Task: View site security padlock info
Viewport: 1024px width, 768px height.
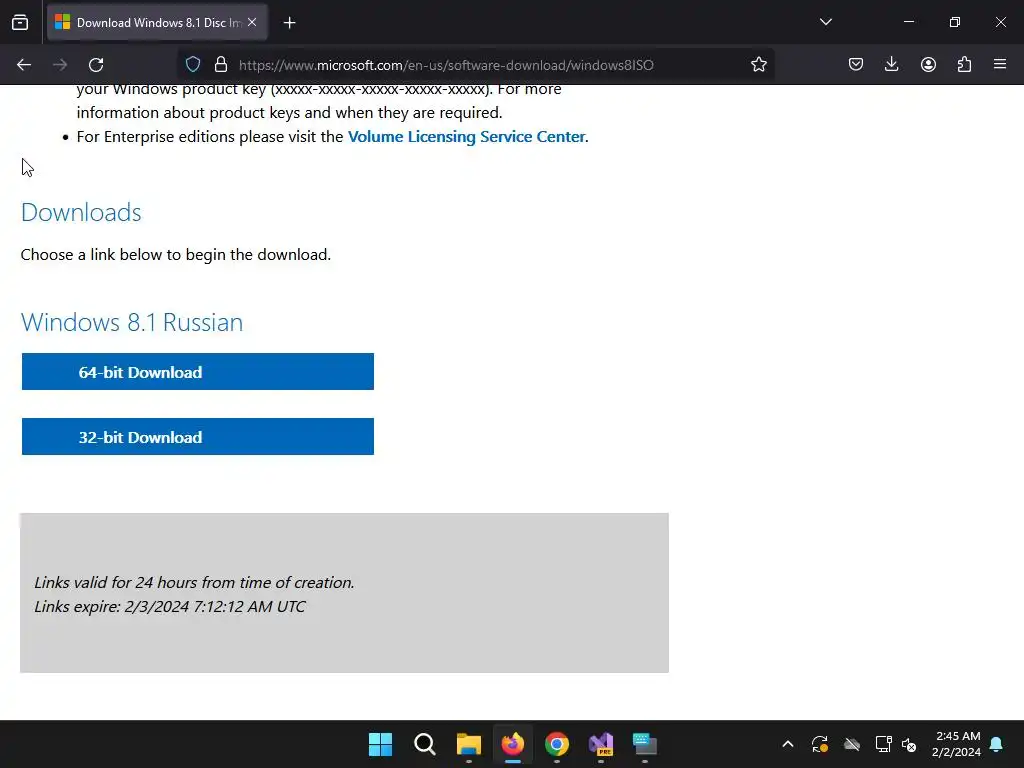Action: [x=221, y=64]
